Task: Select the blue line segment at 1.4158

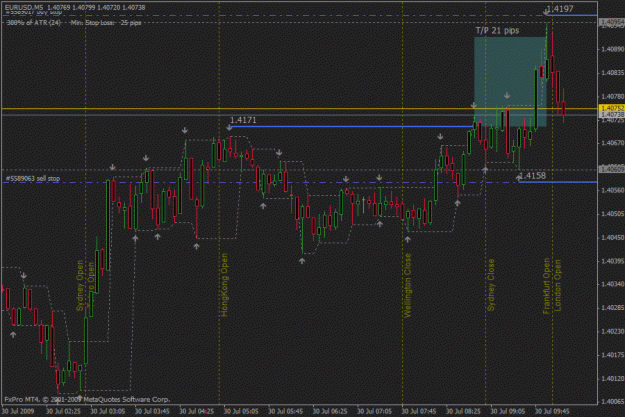Action: coord(558,182)
